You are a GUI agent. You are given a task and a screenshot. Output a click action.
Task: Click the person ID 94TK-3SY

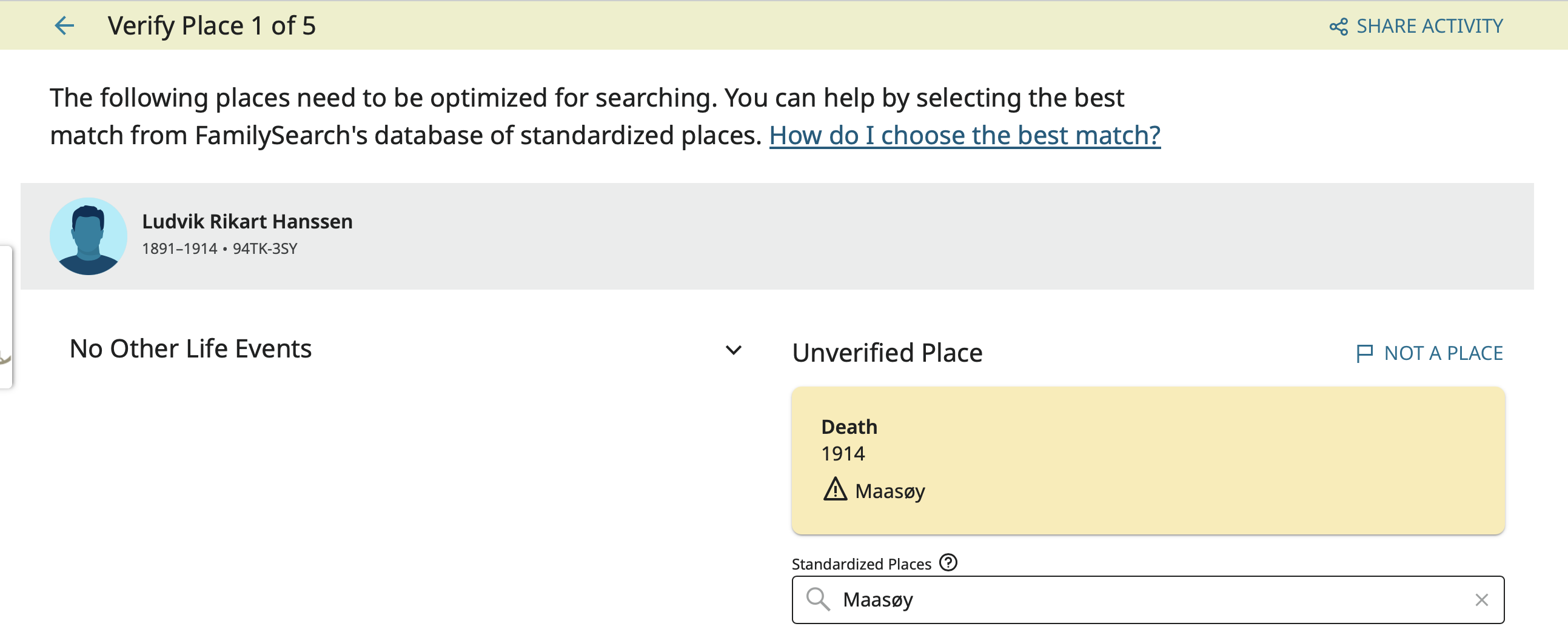[265, 249]
